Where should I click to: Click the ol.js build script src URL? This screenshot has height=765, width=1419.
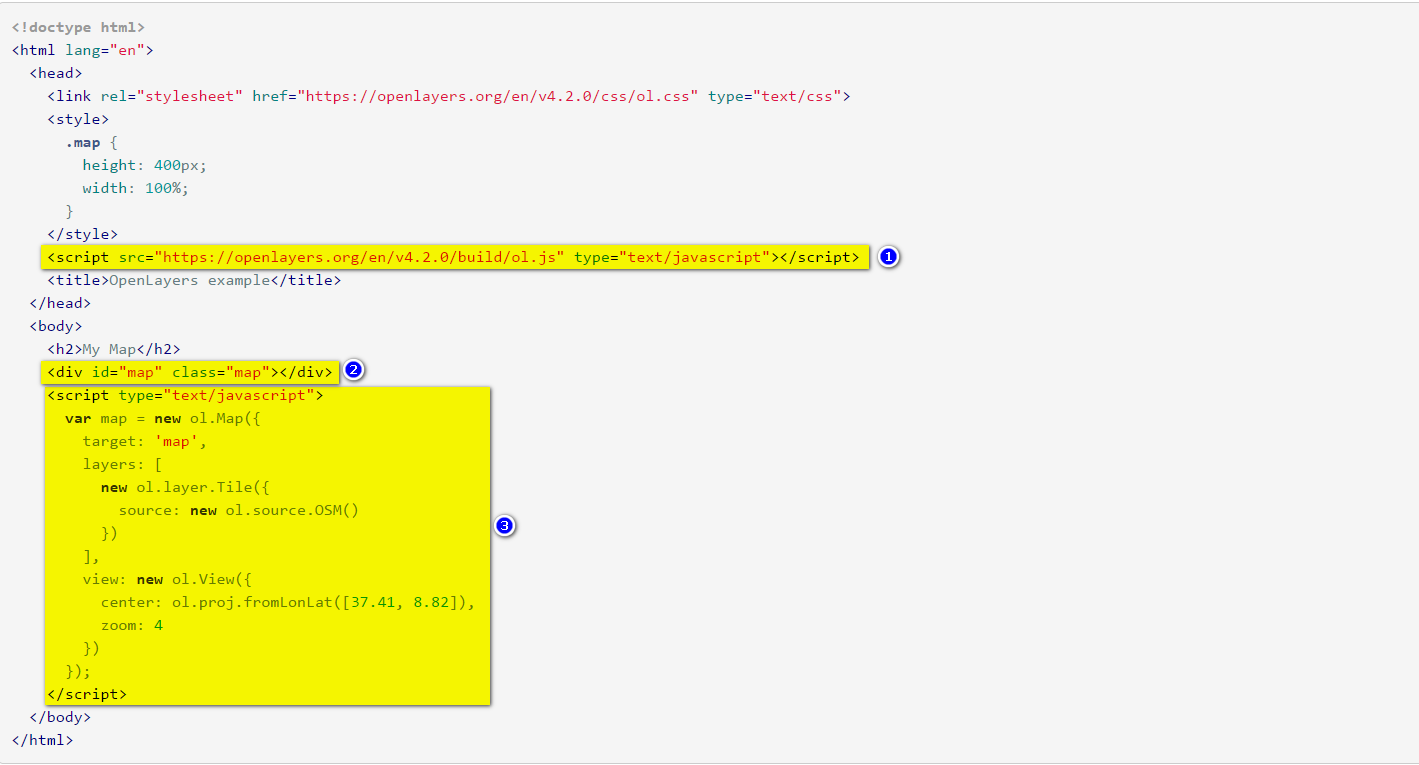coord(360,257)
